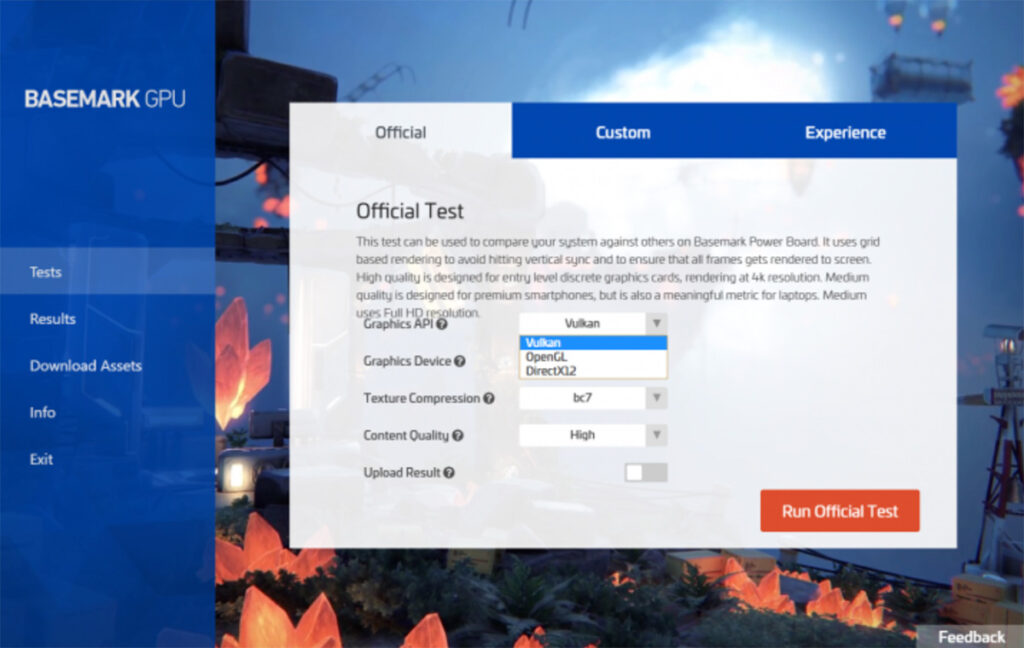
Task: Open the Graphics API dropdown arrow
Action: (x=658, y=322)
